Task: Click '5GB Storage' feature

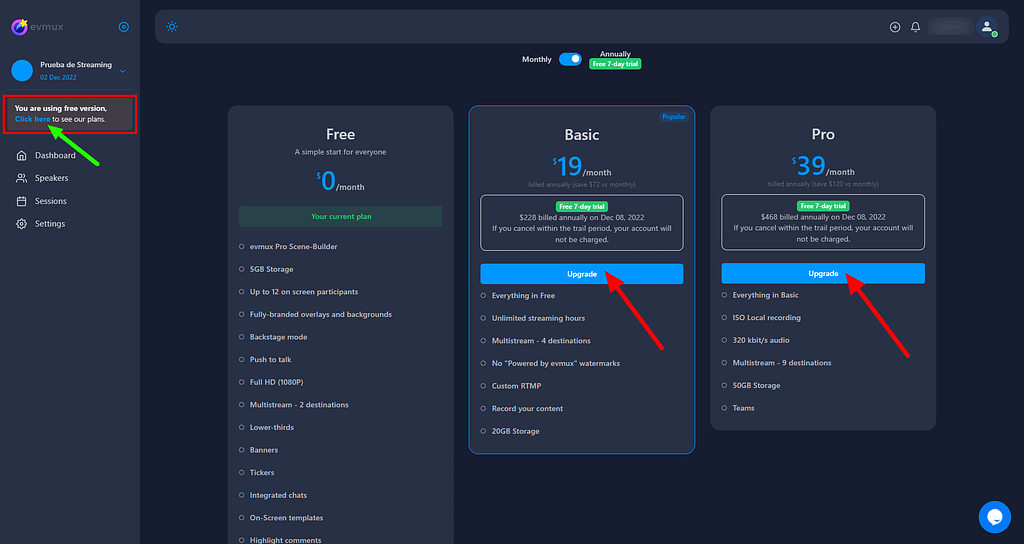Action: (x=271, y=269)
